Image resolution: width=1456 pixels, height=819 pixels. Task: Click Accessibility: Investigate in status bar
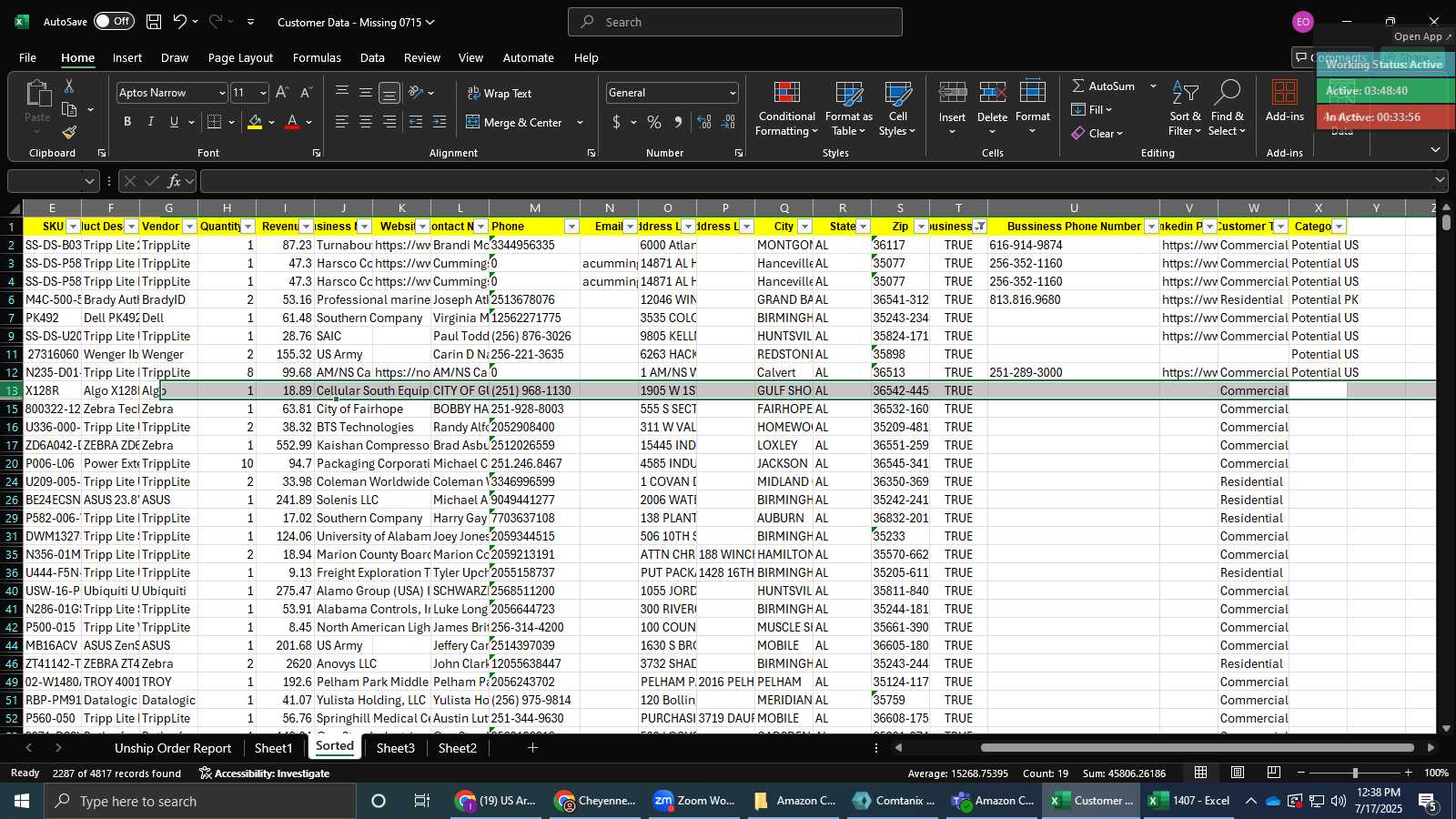click(264, 773)
